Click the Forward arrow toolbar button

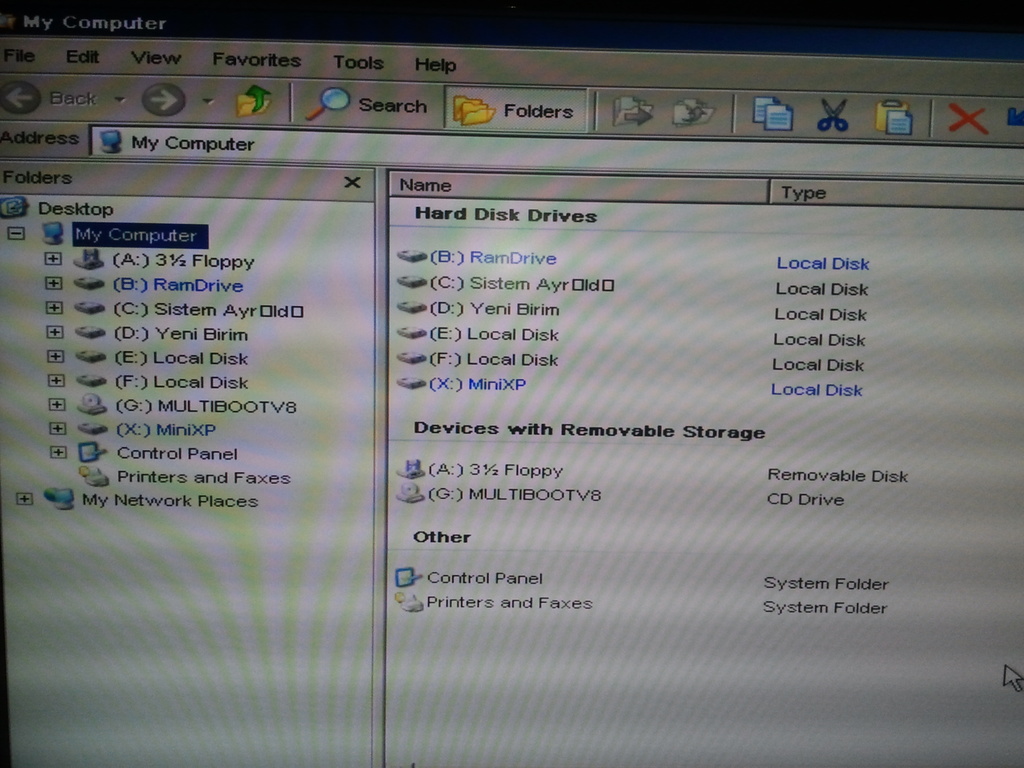click(x=163, y=100)
